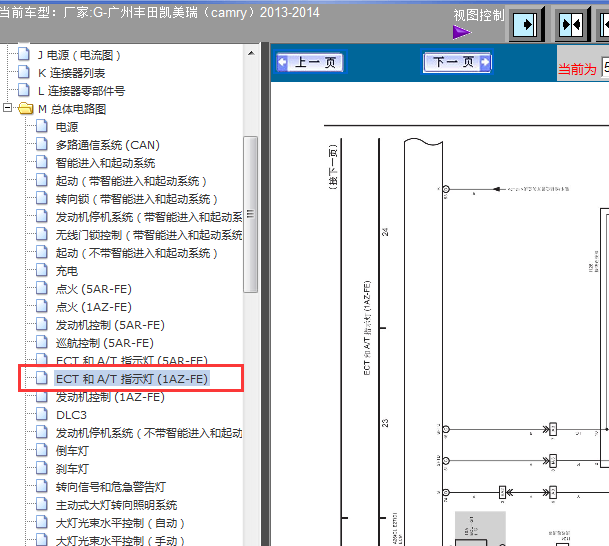Open K 连接器列表
This screenshot has height=546, width=609.
click(71, 73)
